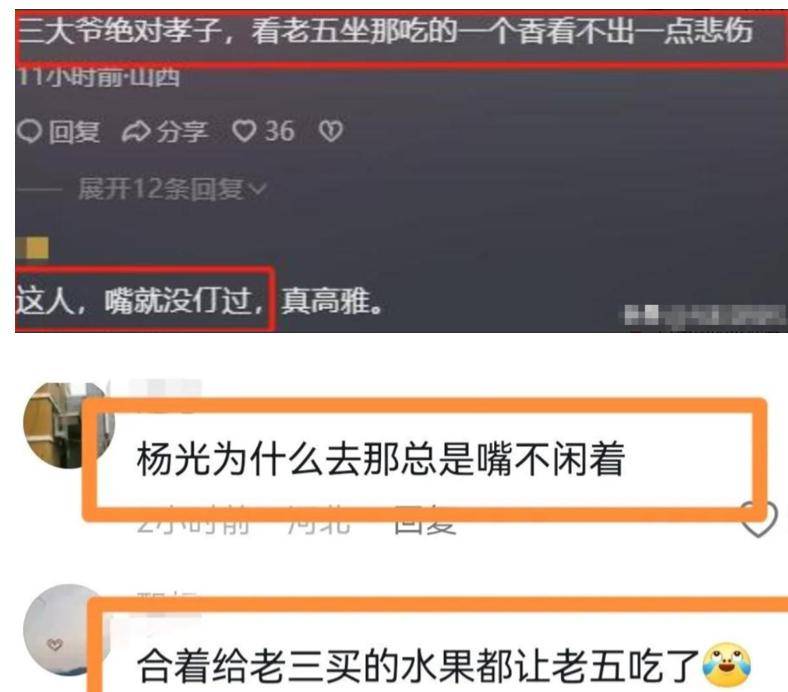Expand 展开12条回复 replies

click(172, 189)
